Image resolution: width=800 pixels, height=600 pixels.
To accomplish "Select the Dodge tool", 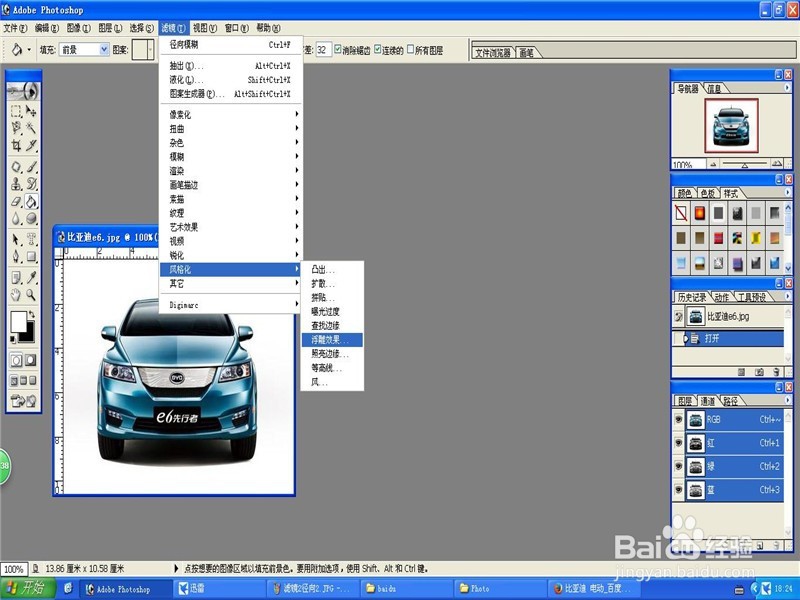I will click(31, 218).
